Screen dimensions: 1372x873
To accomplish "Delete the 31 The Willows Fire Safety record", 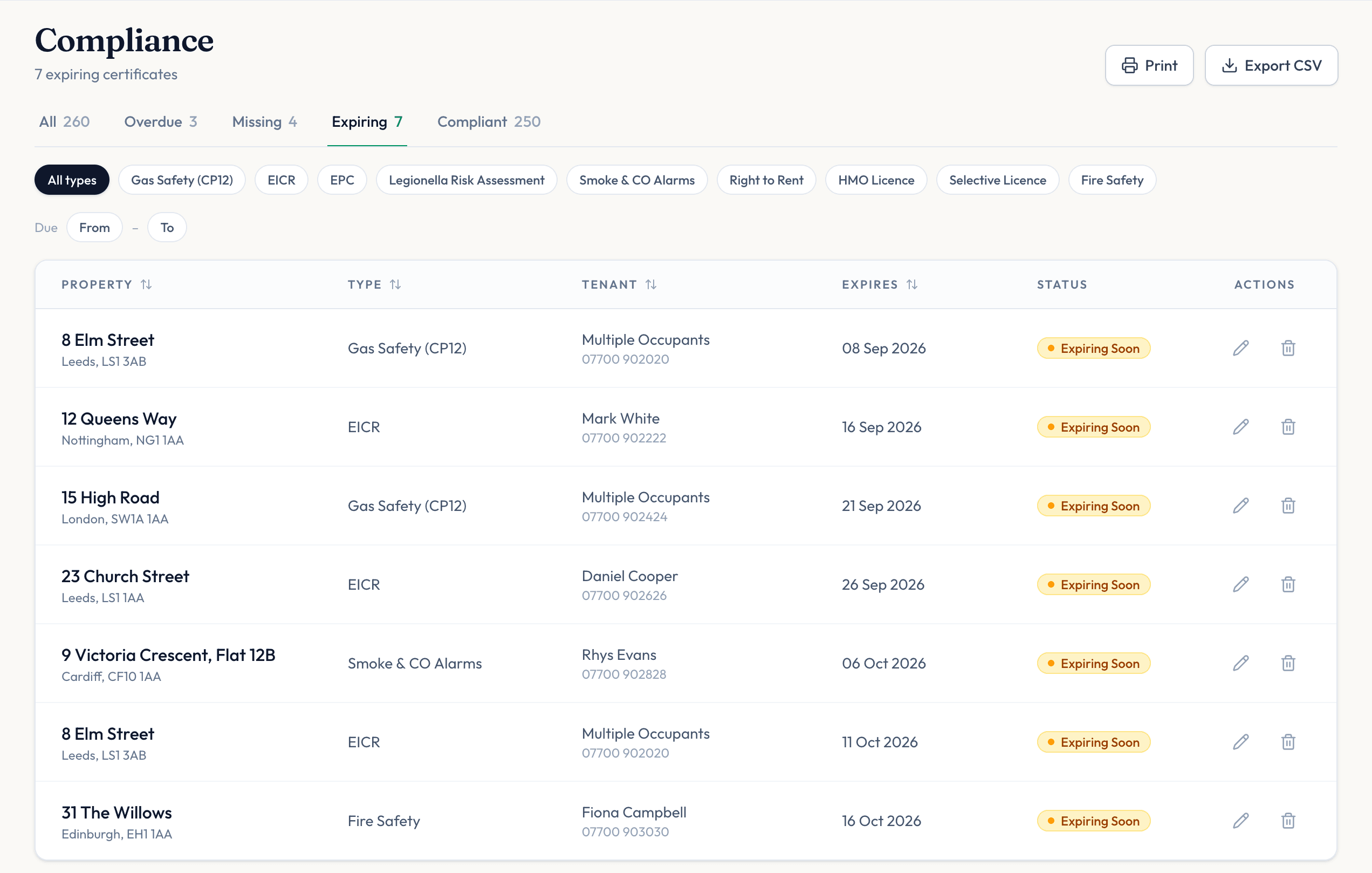I will click(1288, 821).
